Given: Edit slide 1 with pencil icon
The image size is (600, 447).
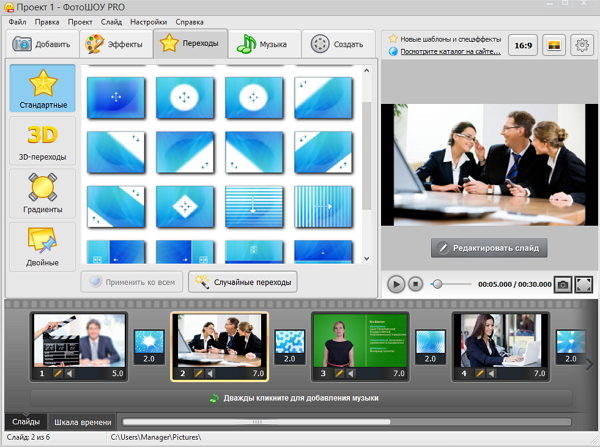Looking at the screenshot, I should tap(58, 373).
